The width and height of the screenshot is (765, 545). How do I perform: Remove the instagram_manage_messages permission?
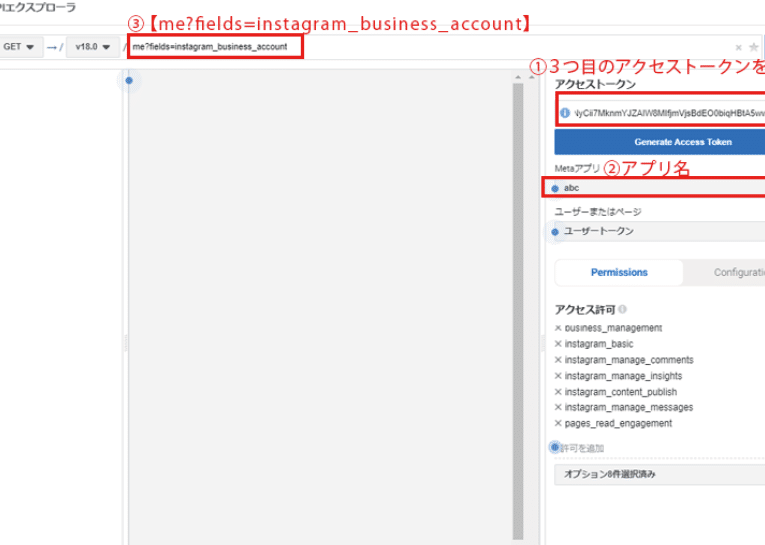click(558, 408)
